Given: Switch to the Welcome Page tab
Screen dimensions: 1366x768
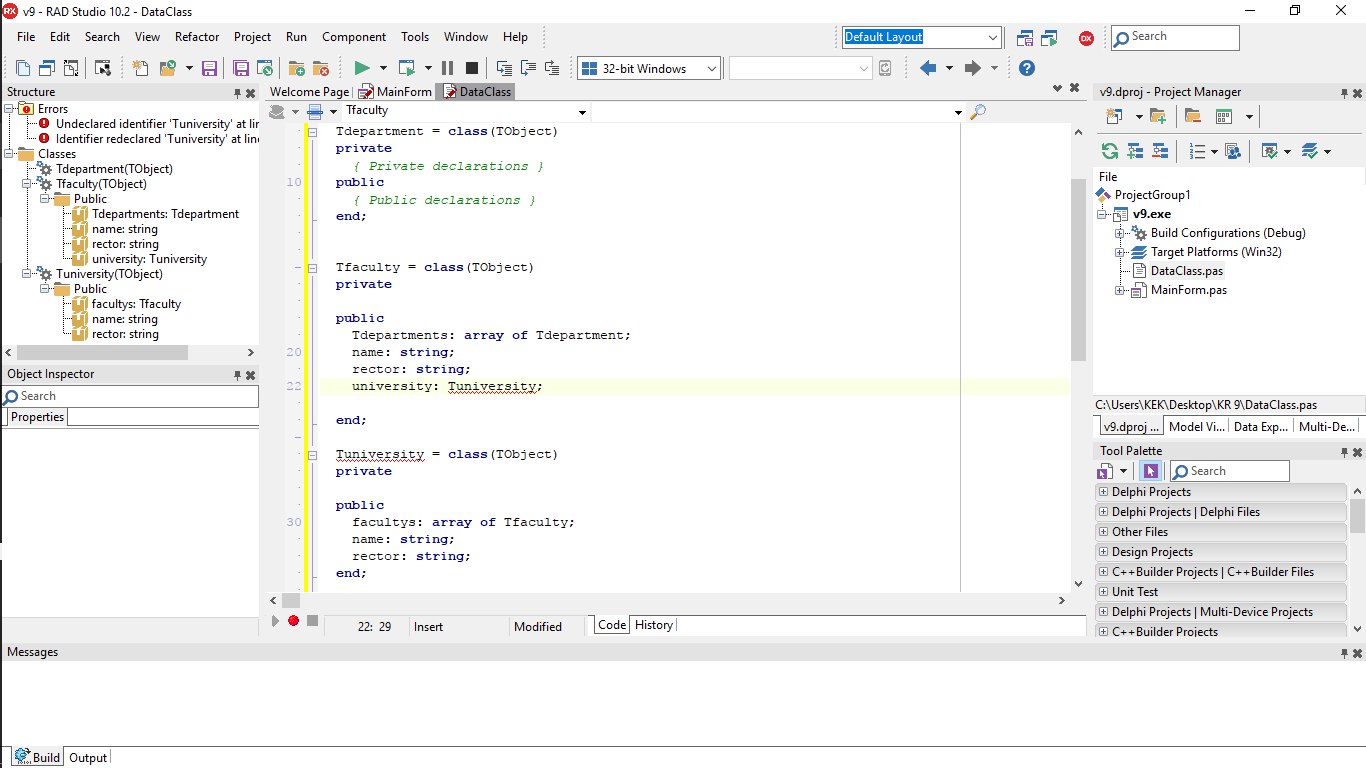Looking at the screenshot, I should point(310,92).
